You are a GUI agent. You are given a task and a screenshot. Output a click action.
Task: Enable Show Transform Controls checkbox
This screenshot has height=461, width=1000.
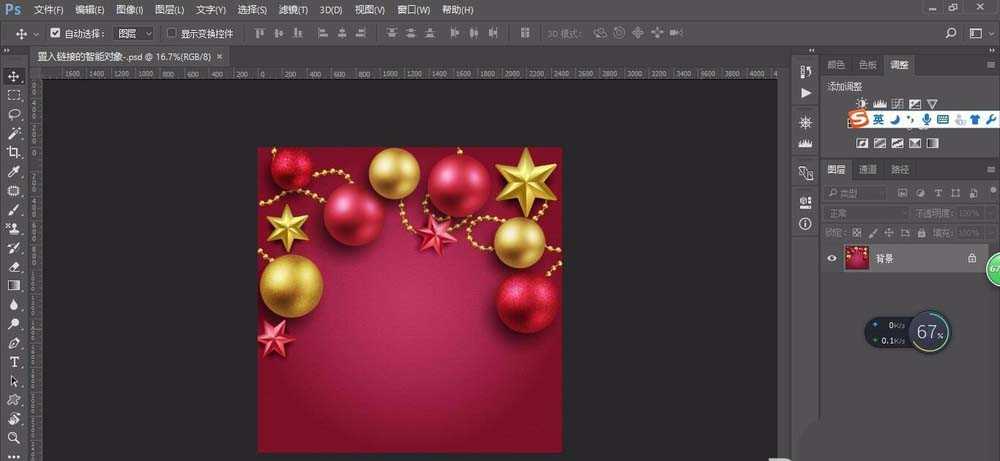(x=172, y=33)
